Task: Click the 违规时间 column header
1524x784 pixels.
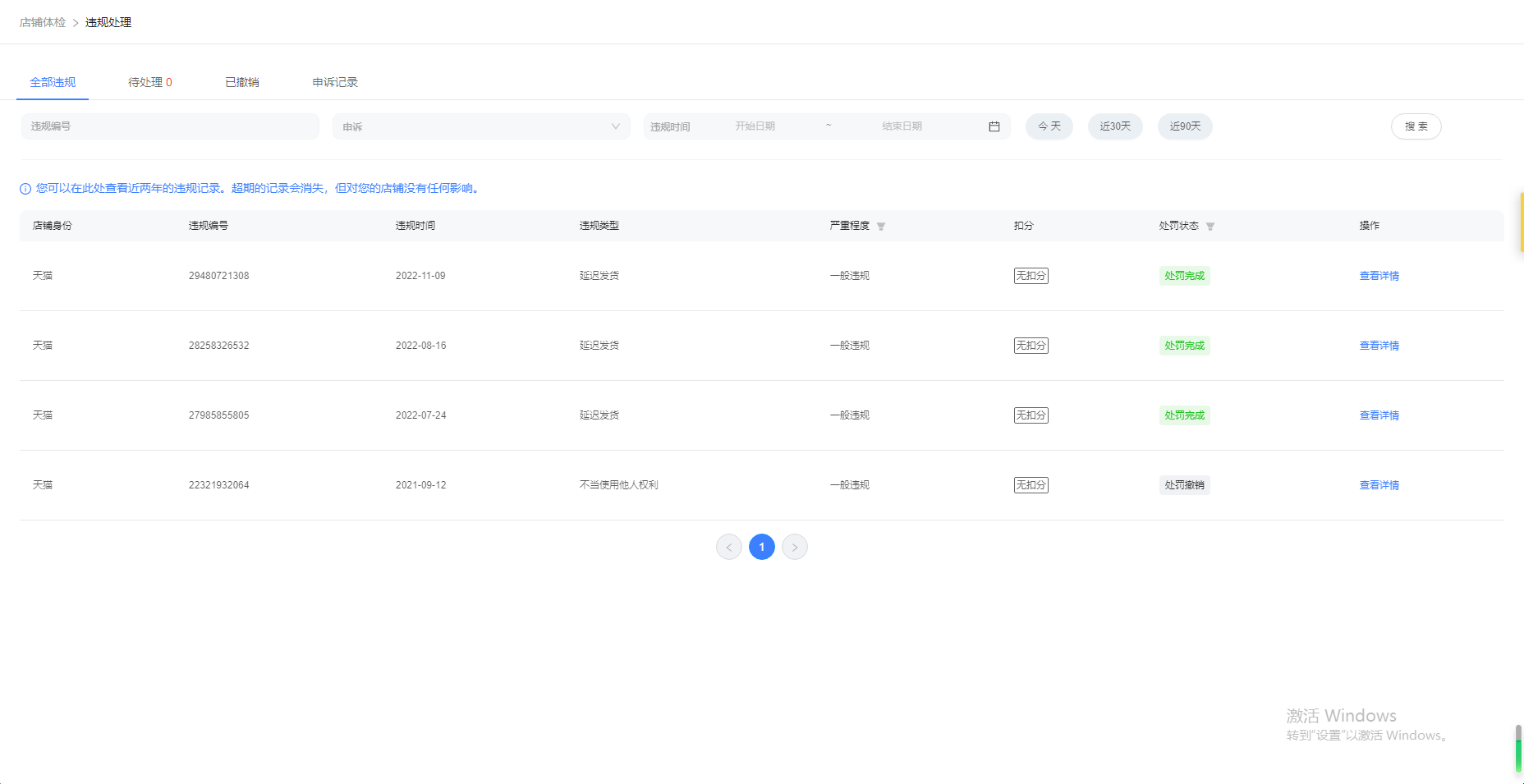Action: coord(415,226)
